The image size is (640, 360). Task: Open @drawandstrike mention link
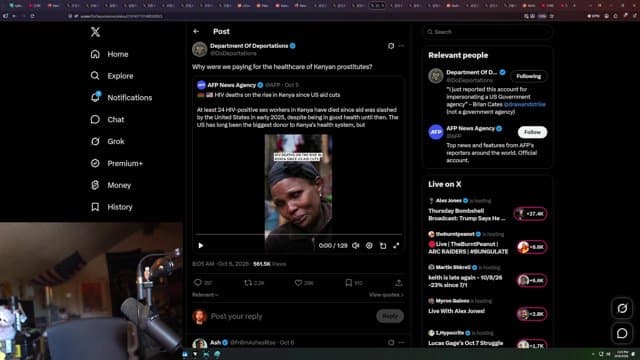[525, 104]
